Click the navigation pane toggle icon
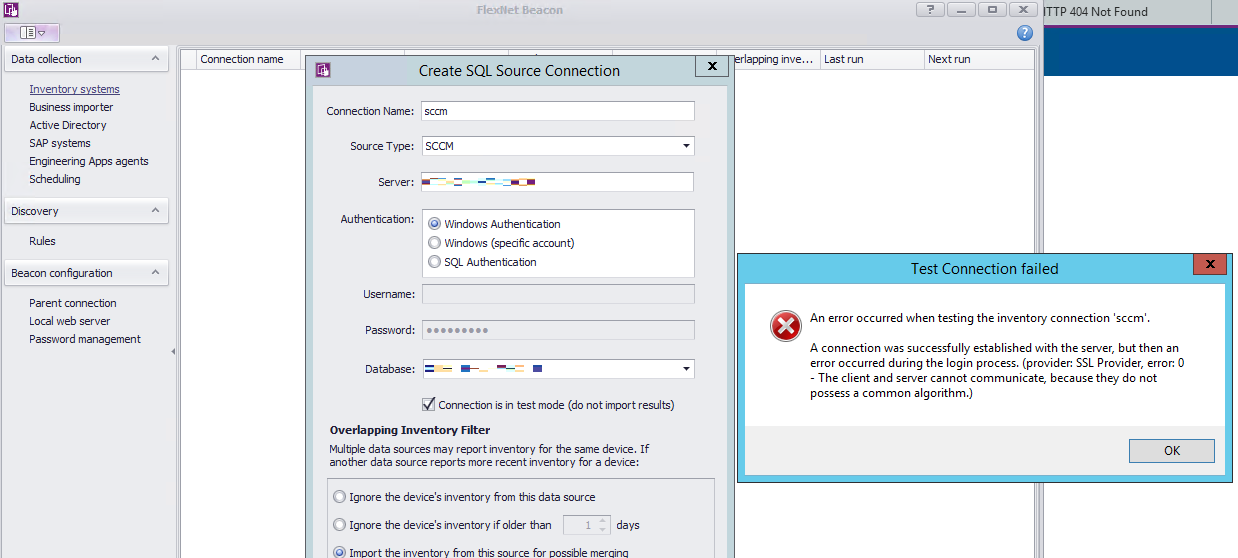1238x558 pixels. click(32, 33)
